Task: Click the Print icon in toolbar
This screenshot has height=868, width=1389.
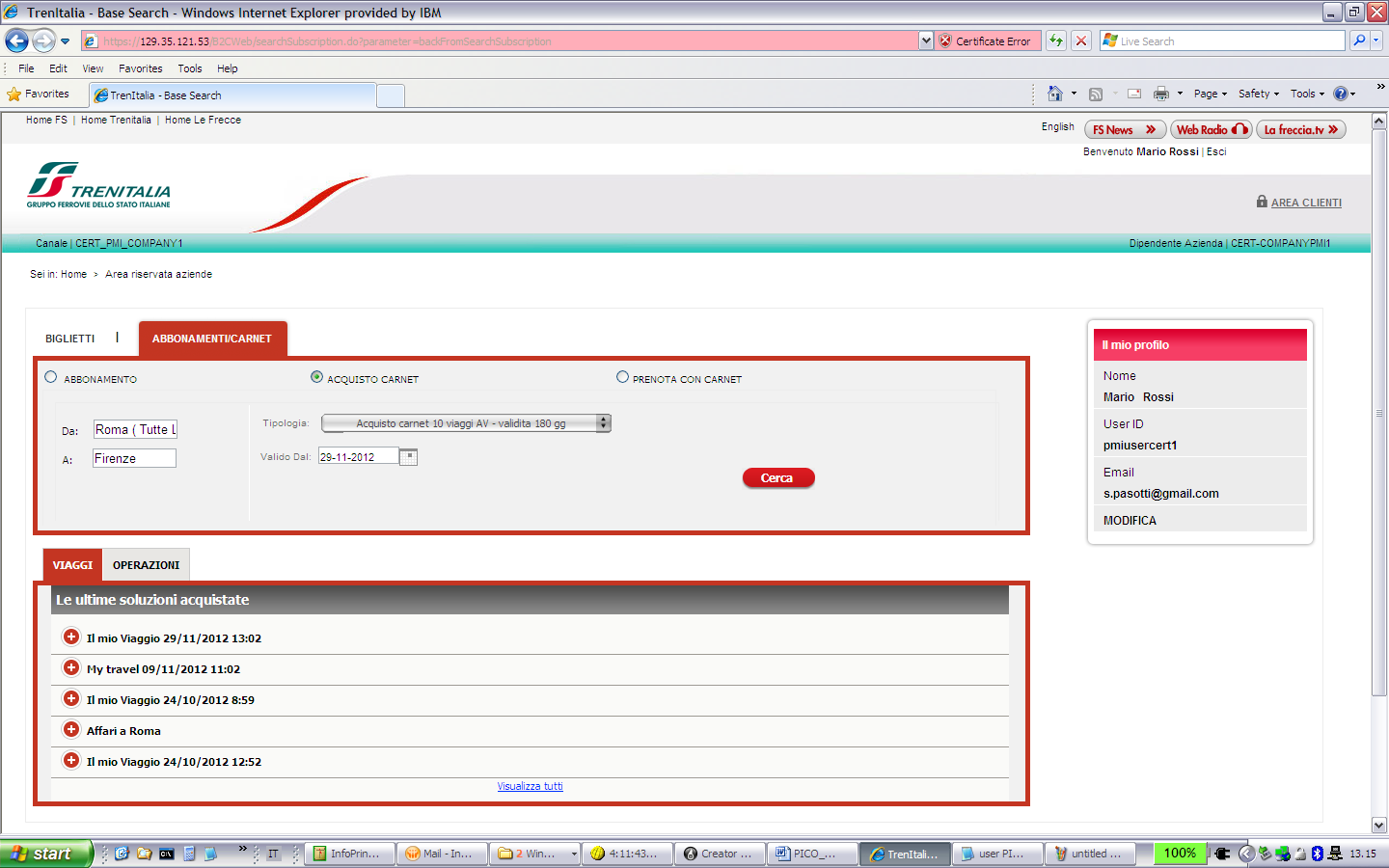Action: (x=1161, y=94)
